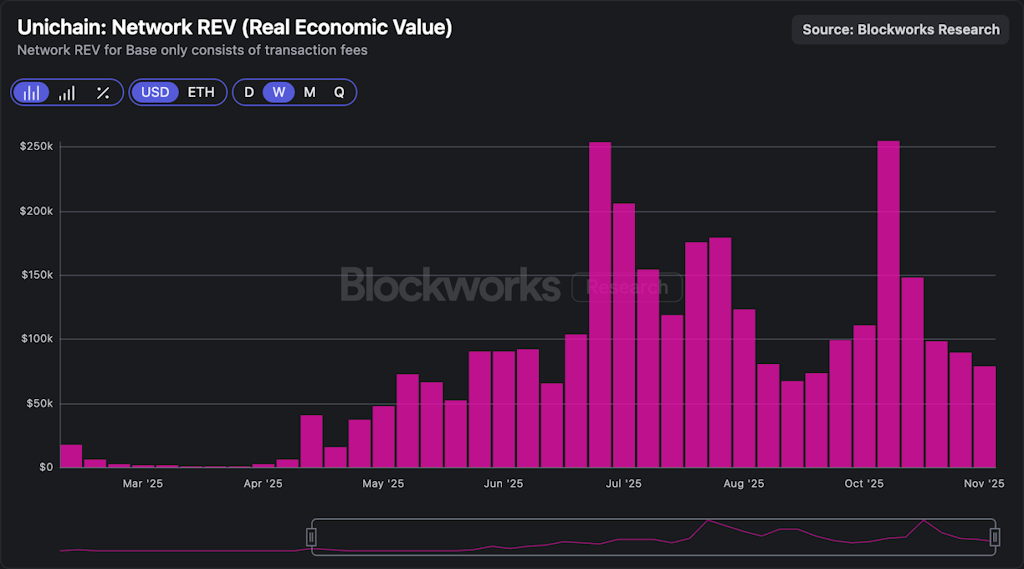Select the bar chart view icon

coord(31,93)
